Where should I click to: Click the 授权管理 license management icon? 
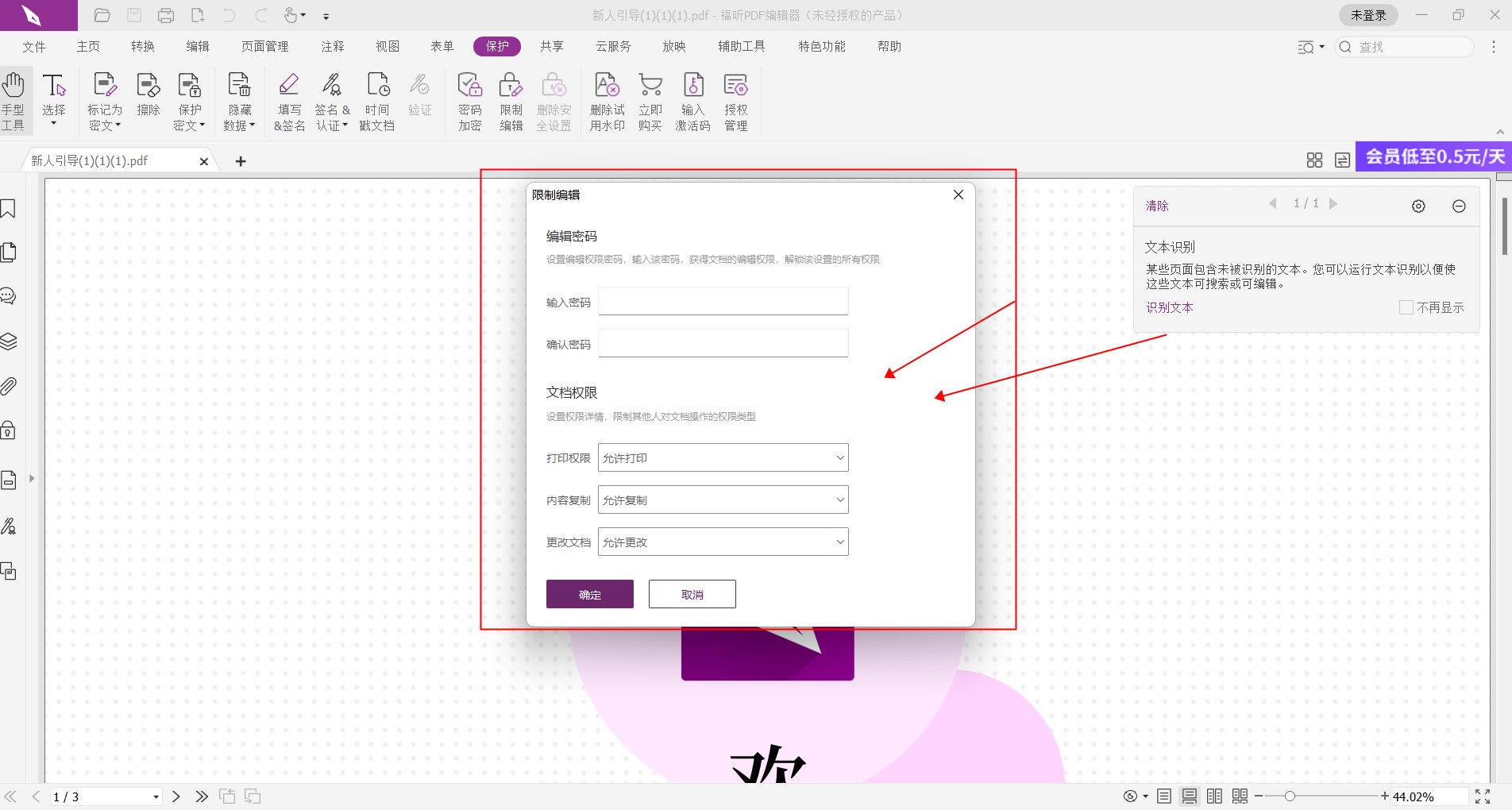coord(735,102)
